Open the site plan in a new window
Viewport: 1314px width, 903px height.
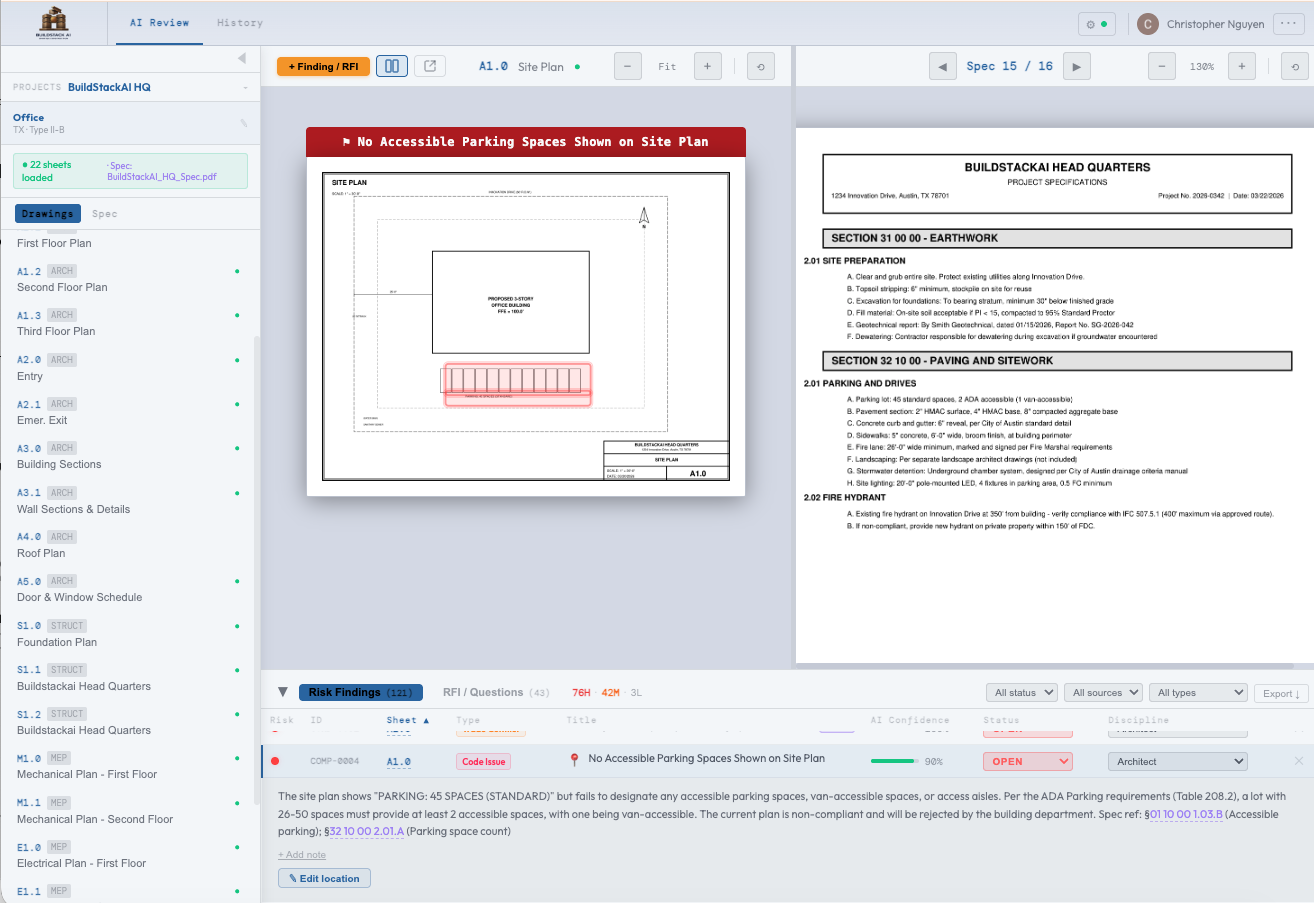[x=430, y=66]
